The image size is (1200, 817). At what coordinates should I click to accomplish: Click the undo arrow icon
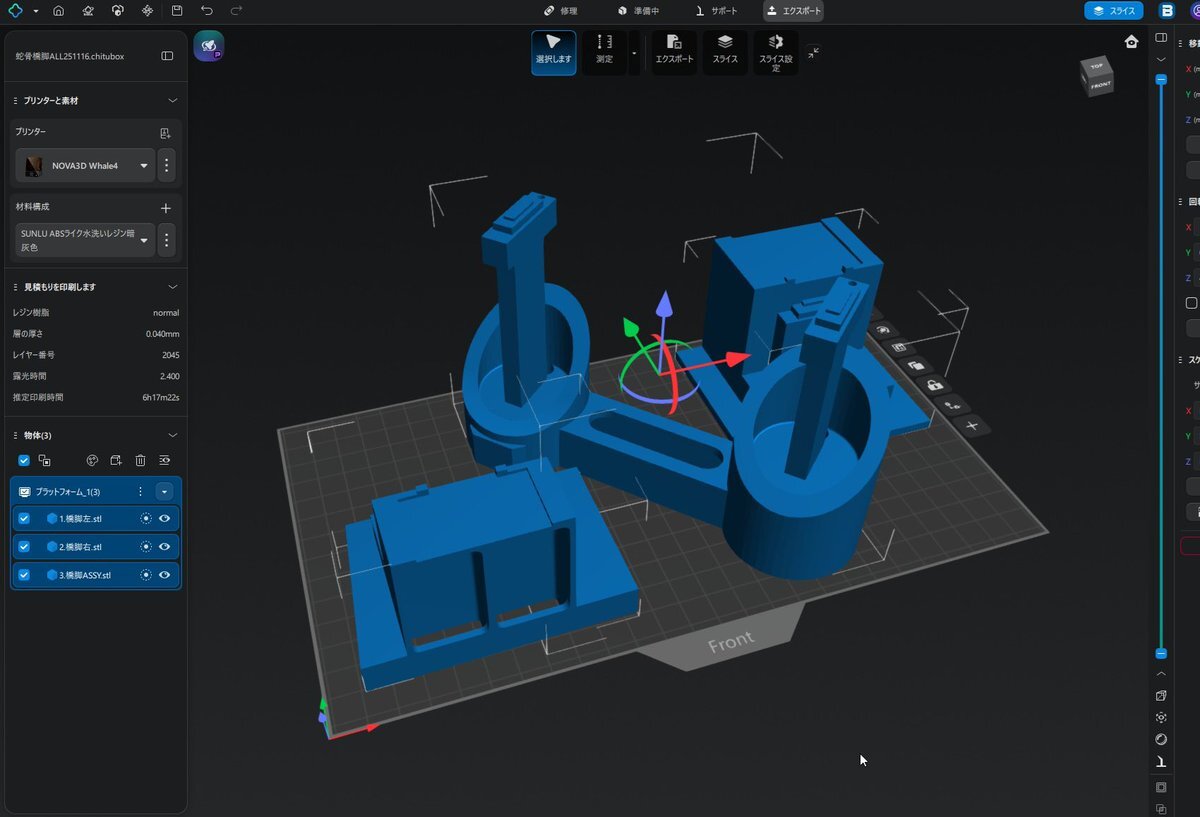[x=207, y=11]
